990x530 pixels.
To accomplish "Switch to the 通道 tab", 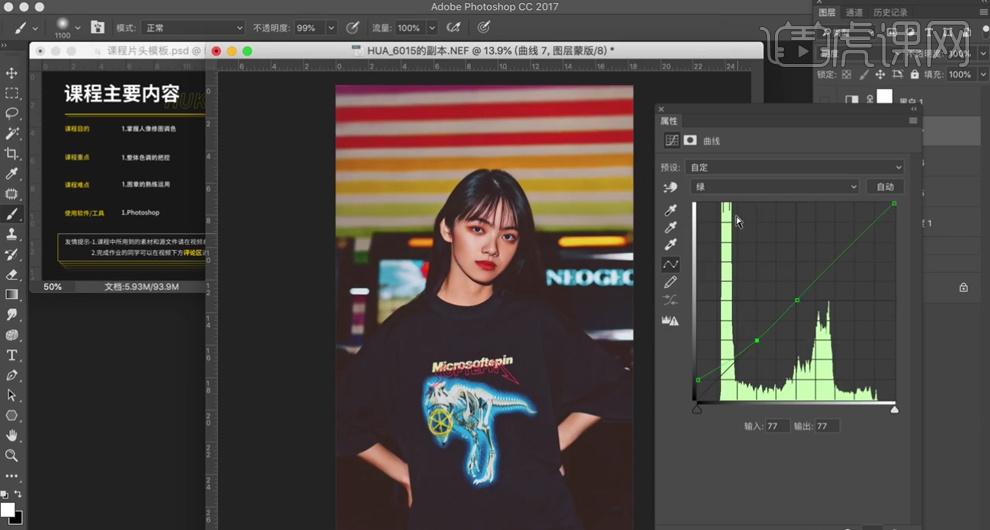I will click(x=854, y=12).
